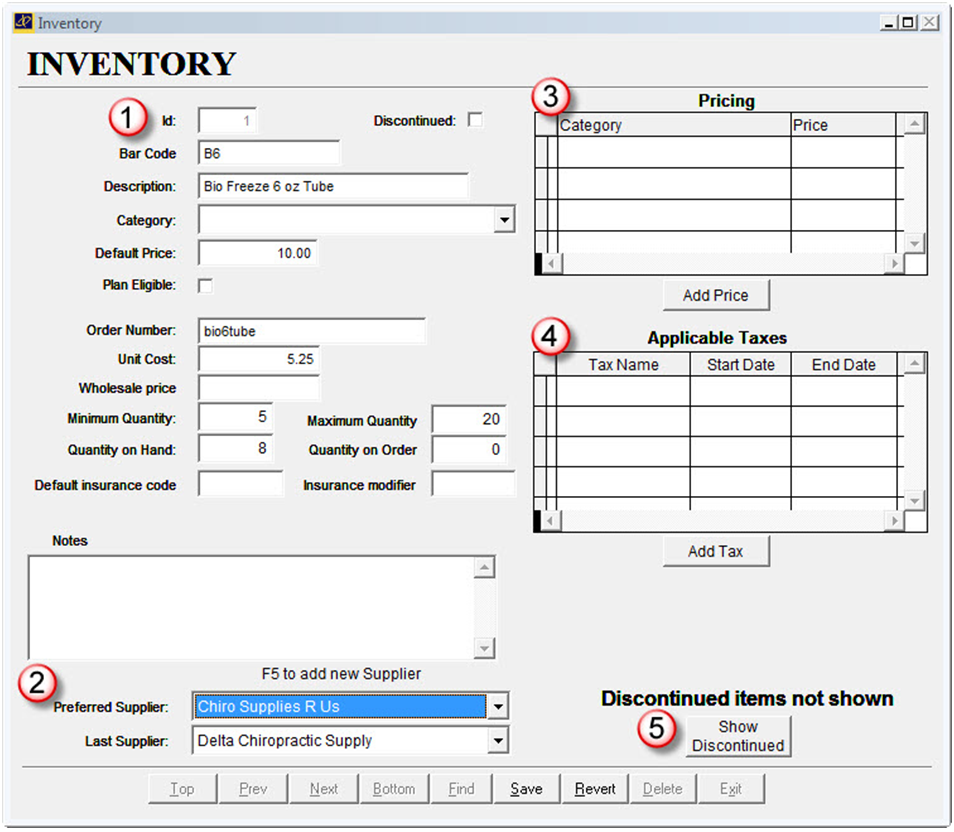954x832 pixels.
Task: Click the Delete button
Action: click(663, 789)
